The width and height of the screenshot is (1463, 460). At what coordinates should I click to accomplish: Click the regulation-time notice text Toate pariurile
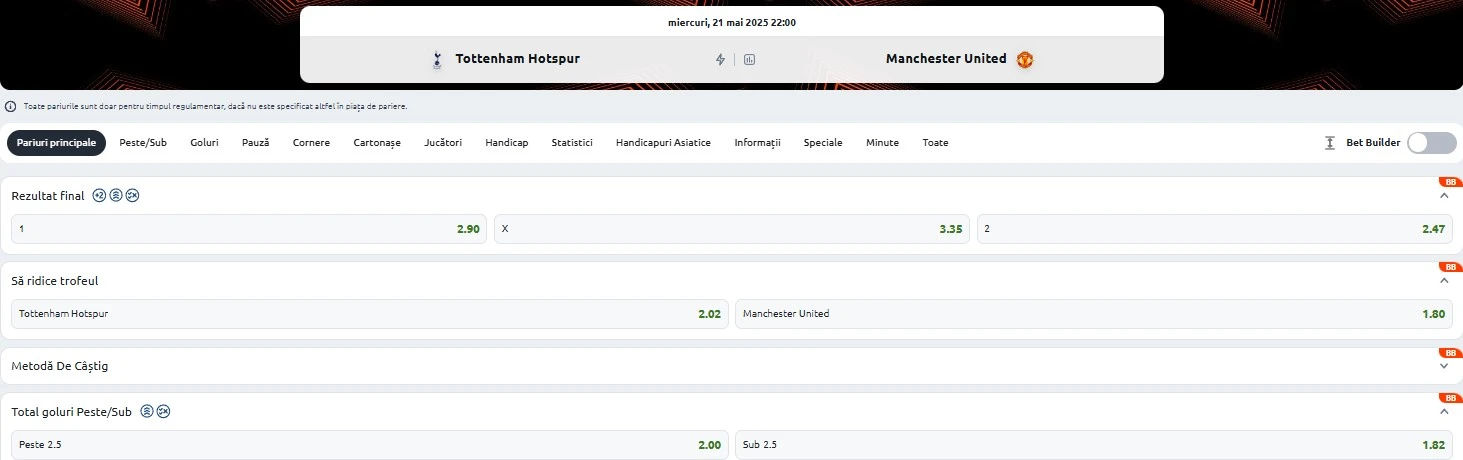click(214, 106)
